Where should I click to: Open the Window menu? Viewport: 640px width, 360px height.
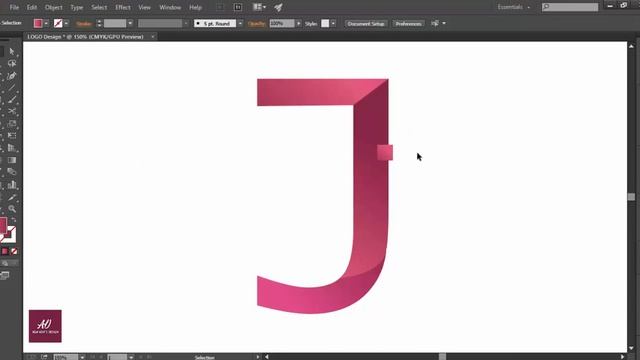170,7
